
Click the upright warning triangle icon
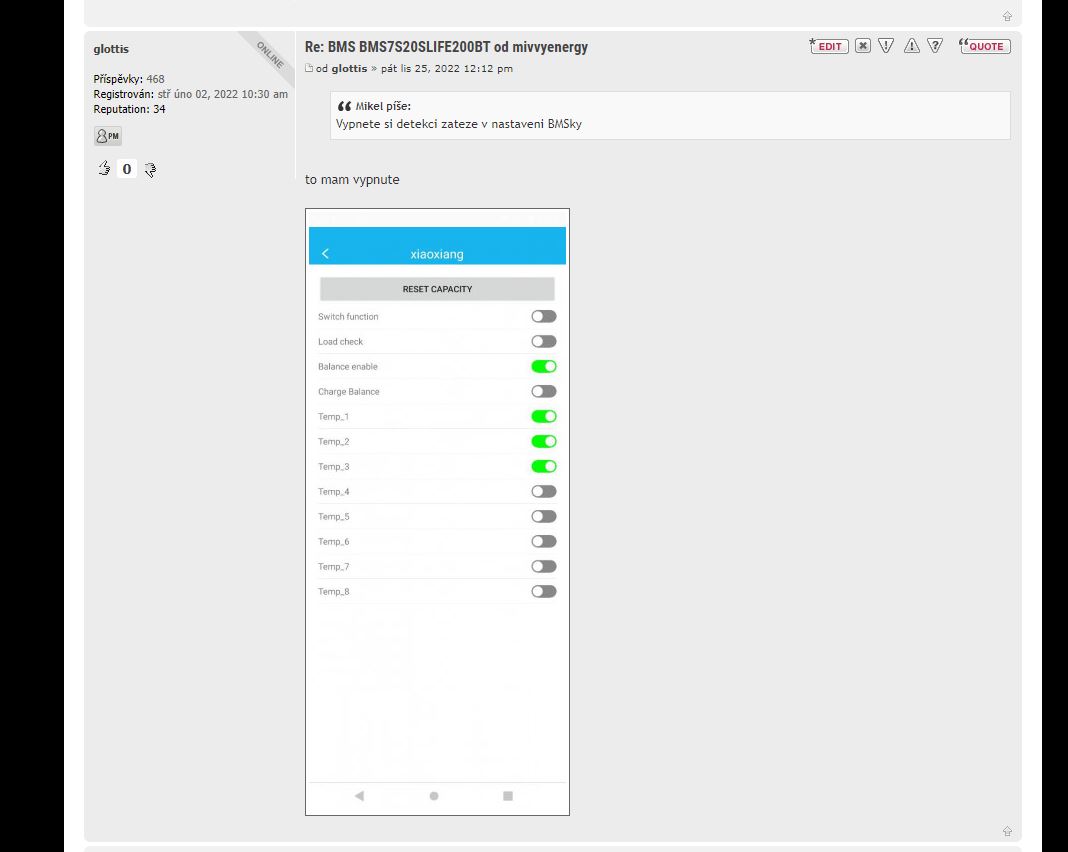tap(911, 46)
